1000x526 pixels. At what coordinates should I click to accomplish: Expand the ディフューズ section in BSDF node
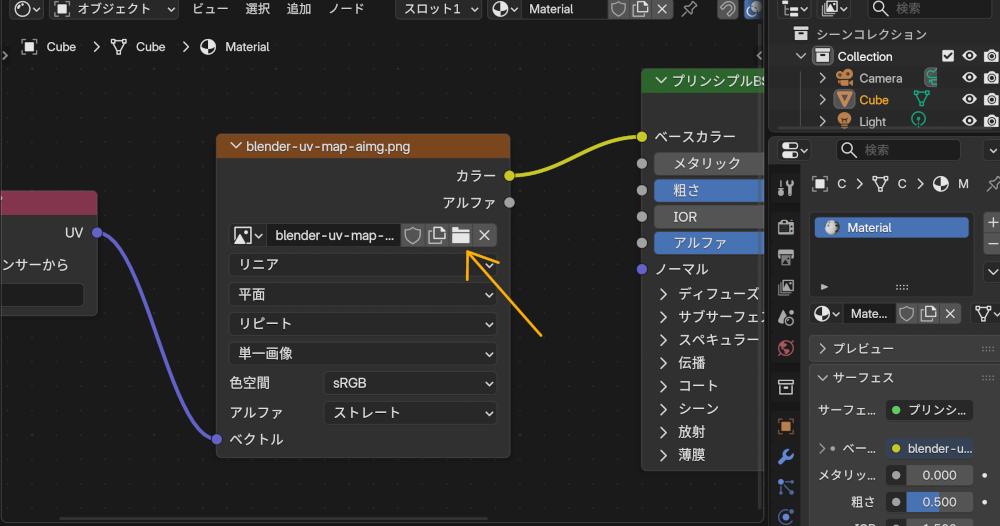(663, 294)
